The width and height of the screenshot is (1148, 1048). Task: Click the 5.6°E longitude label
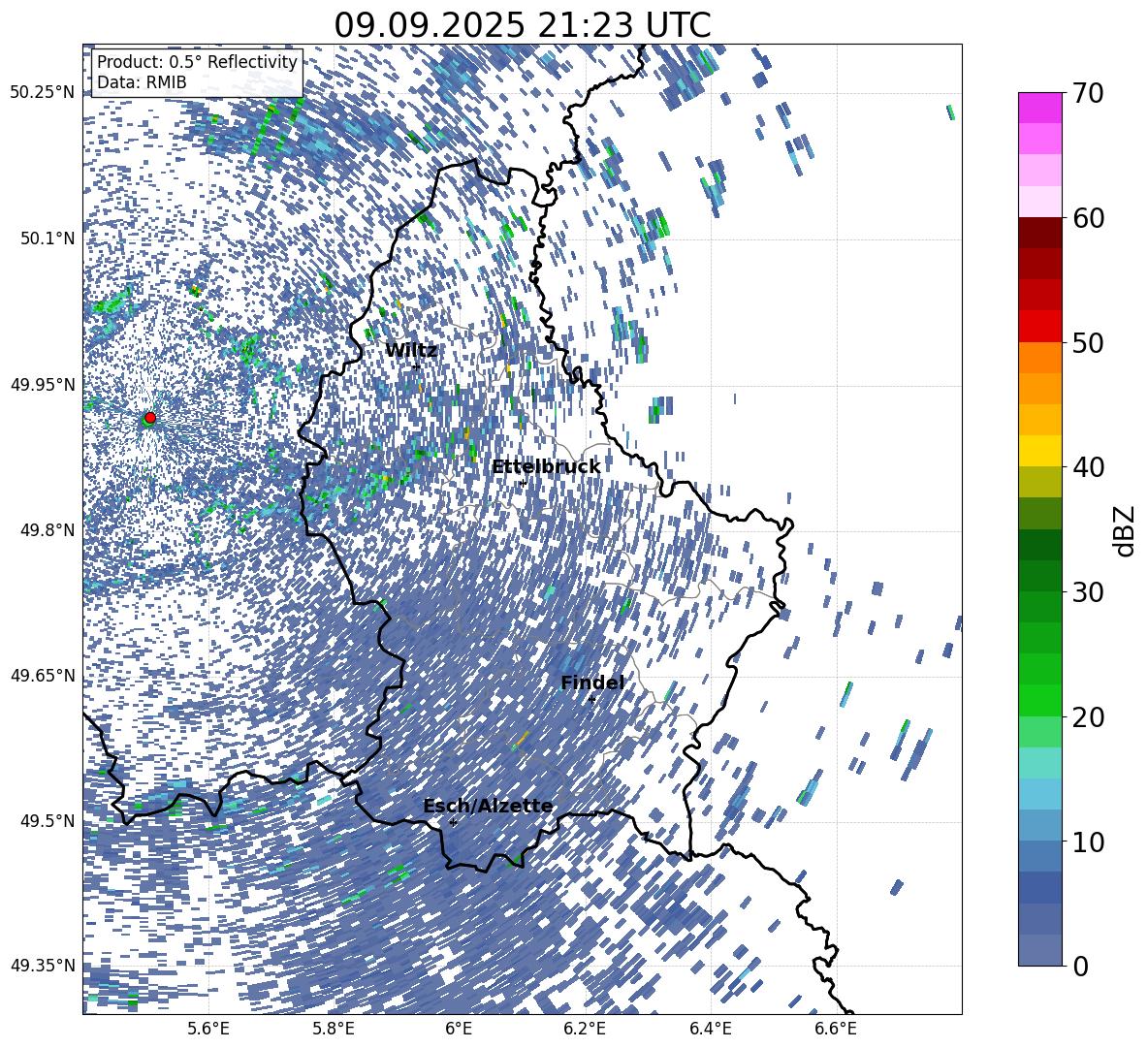coord(208,1030)
